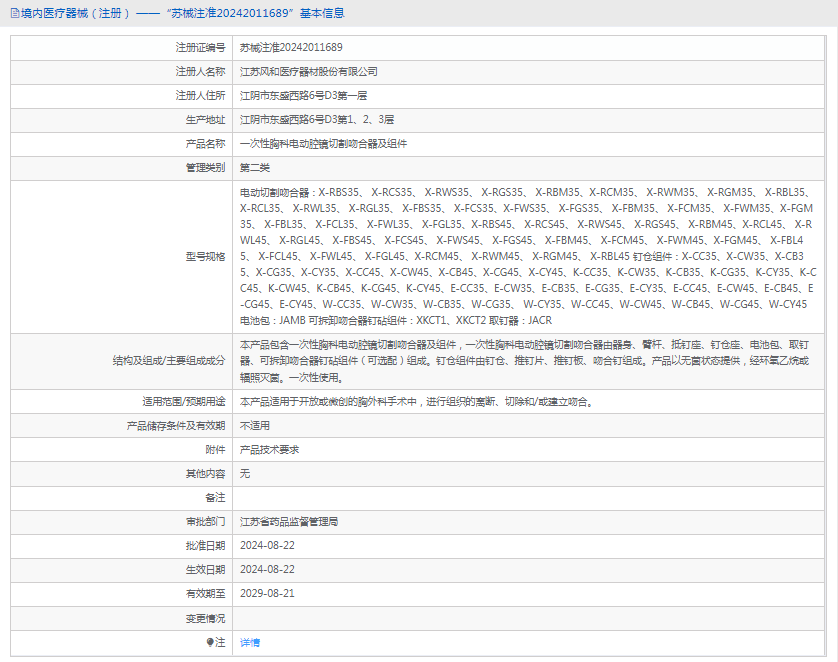Click the 备注 label
The image size is (838, 662).
click(x=215, y=498)
